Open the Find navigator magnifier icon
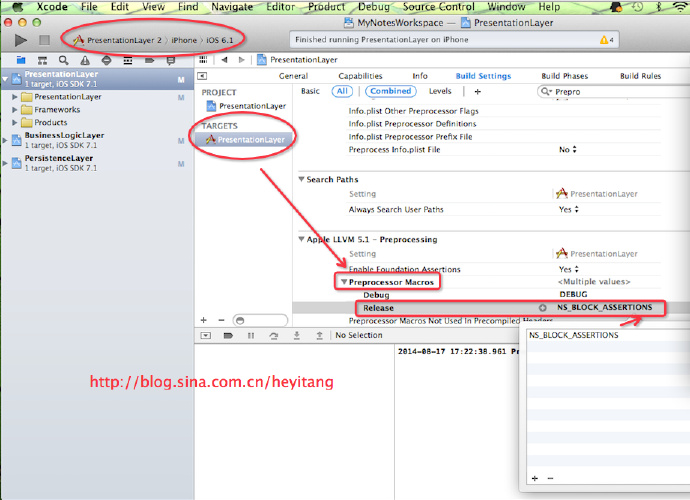The image size is (690, 500). coord(64,60)
